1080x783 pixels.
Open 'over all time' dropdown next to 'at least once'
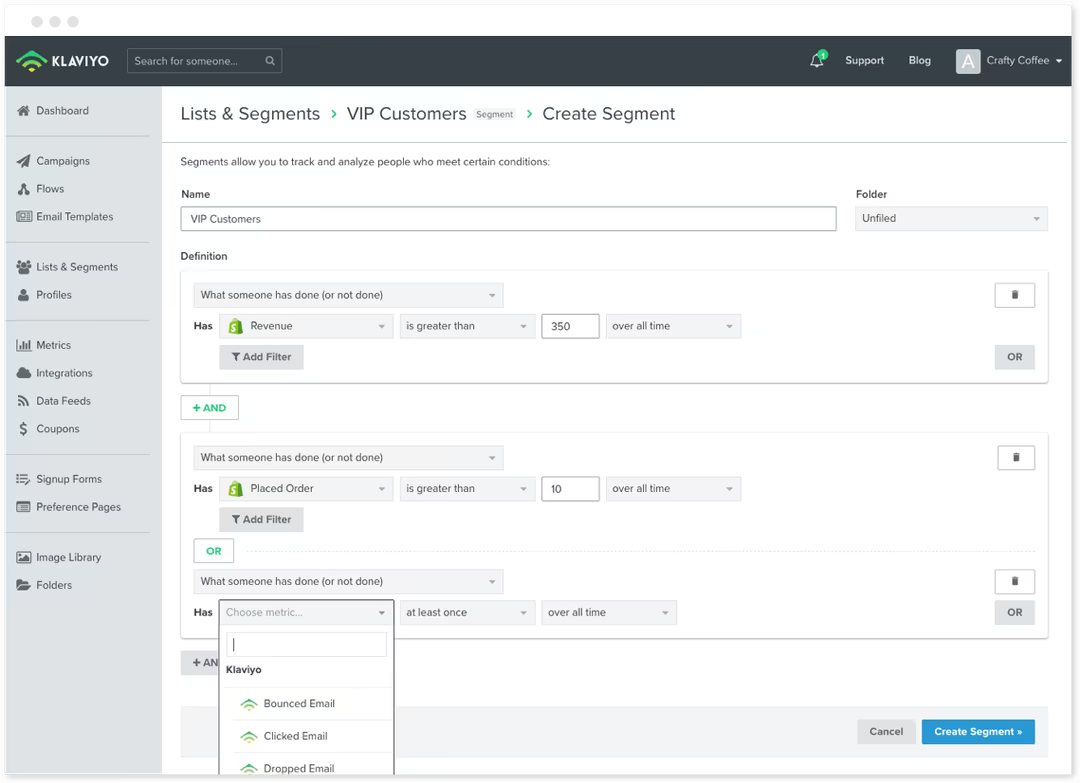(x=609, y=612)
